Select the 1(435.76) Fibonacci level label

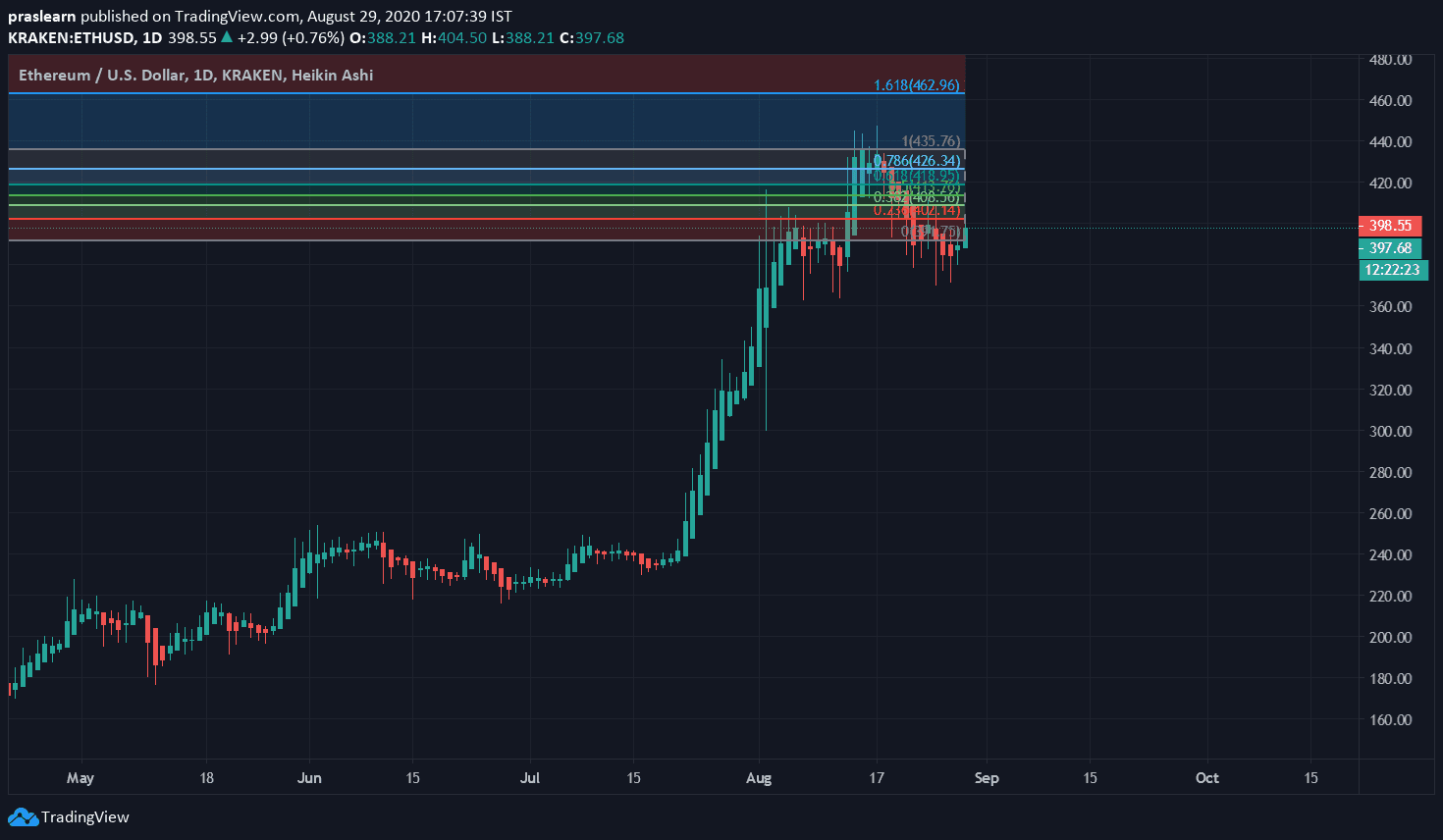pyautogui.click(x=931, y=141)
